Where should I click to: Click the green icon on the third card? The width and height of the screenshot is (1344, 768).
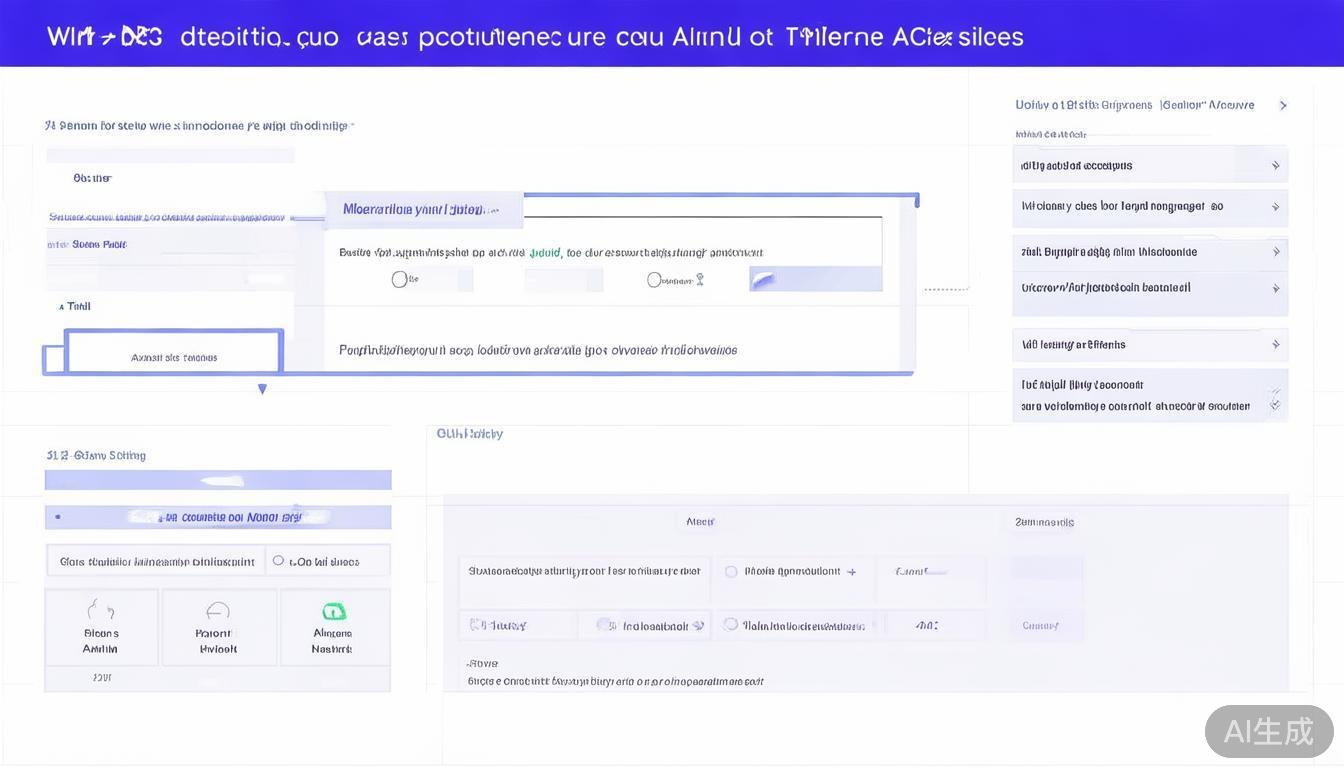(x=333, y=611)
